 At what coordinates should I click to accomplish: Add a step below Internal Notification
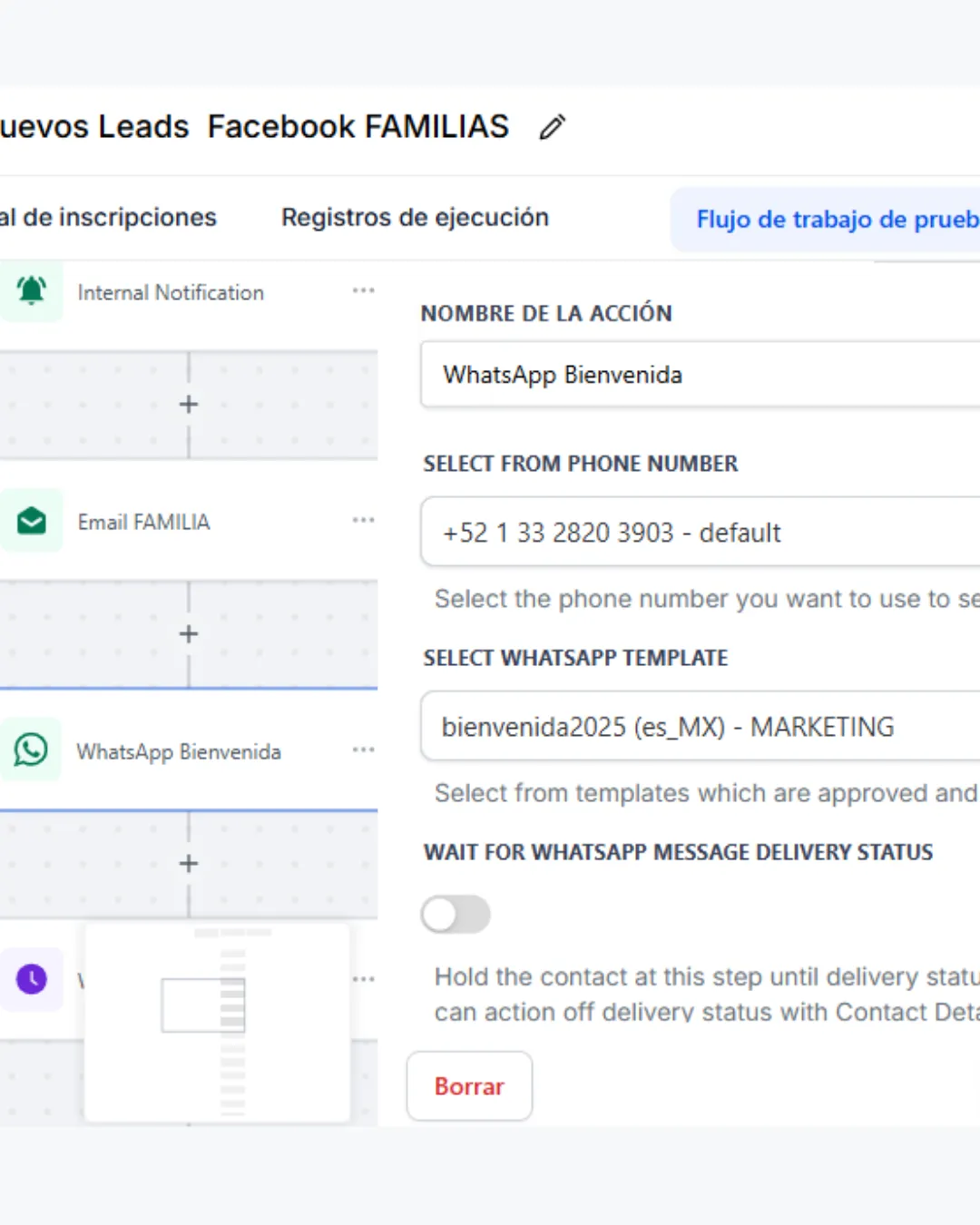click(x=189, y=405)
